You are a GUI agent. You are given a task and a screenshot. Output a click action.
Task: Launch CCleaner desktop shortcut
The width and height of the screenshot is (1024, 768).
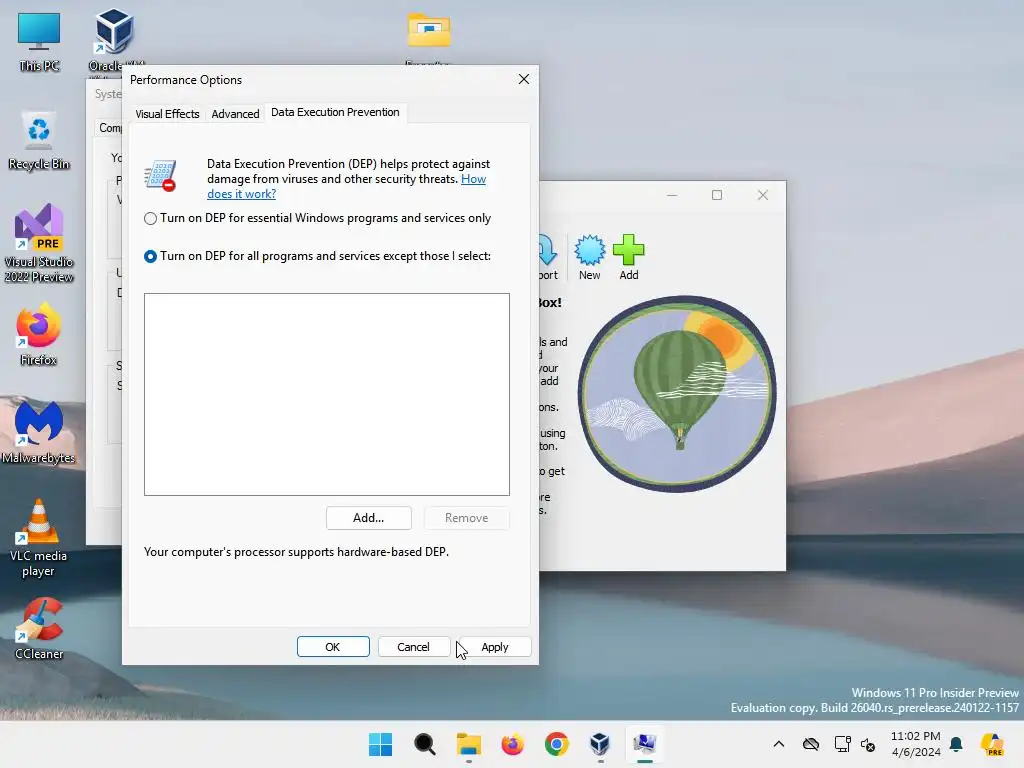click(39, 628)
